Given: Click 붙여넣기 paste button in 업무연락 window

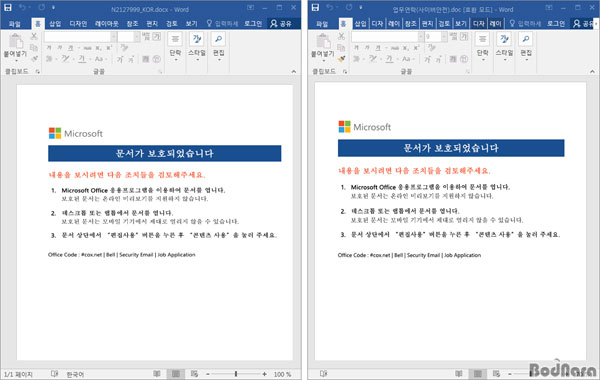Looking at the screenshot, I should pyautogui.click(x=323, y=47).
